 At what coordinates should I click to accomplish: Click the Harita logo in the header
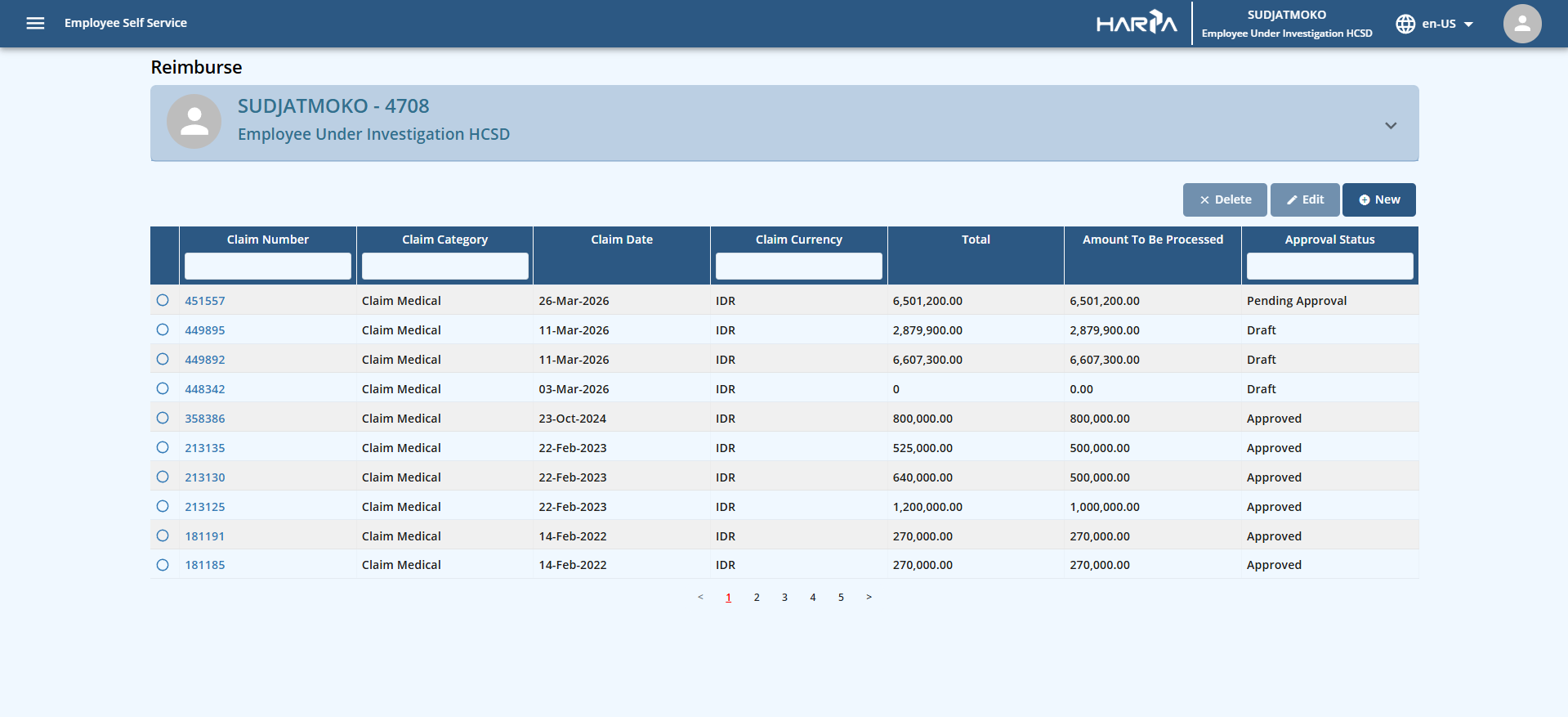tap(1136, 23)
